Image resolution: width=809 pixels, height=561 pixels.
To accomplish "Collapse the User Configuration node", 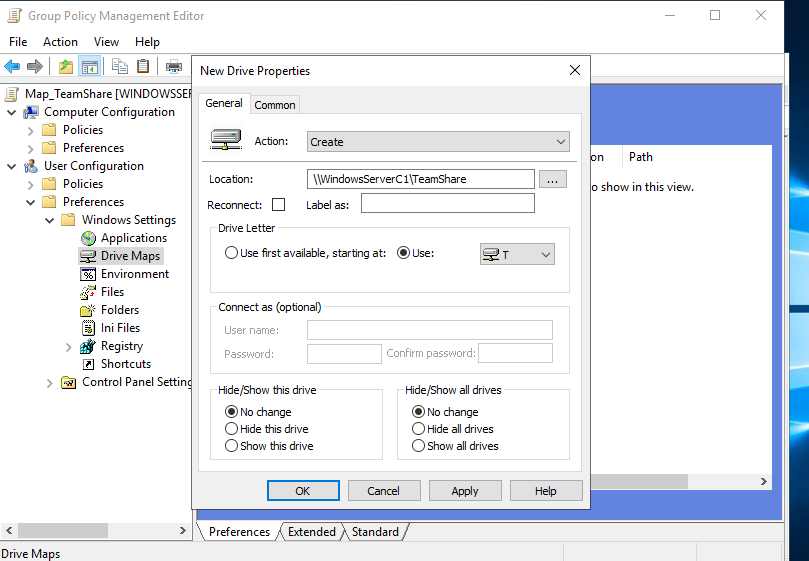I will [11, 166].
